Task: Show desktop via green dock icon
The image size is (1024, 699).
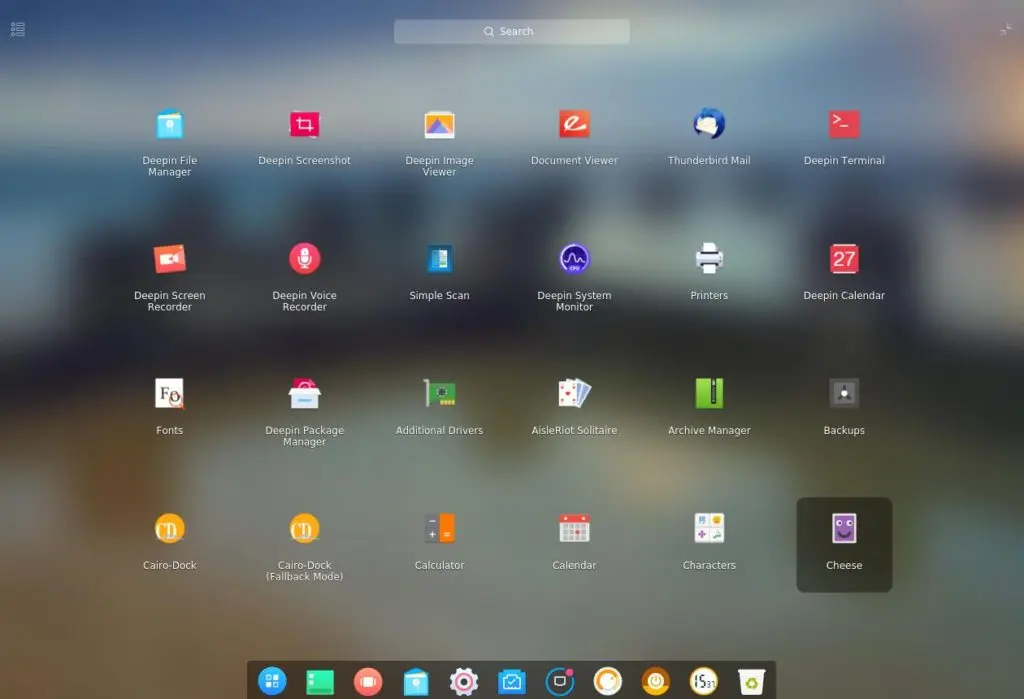Action: pyautogui.click(x=320, y=682)
